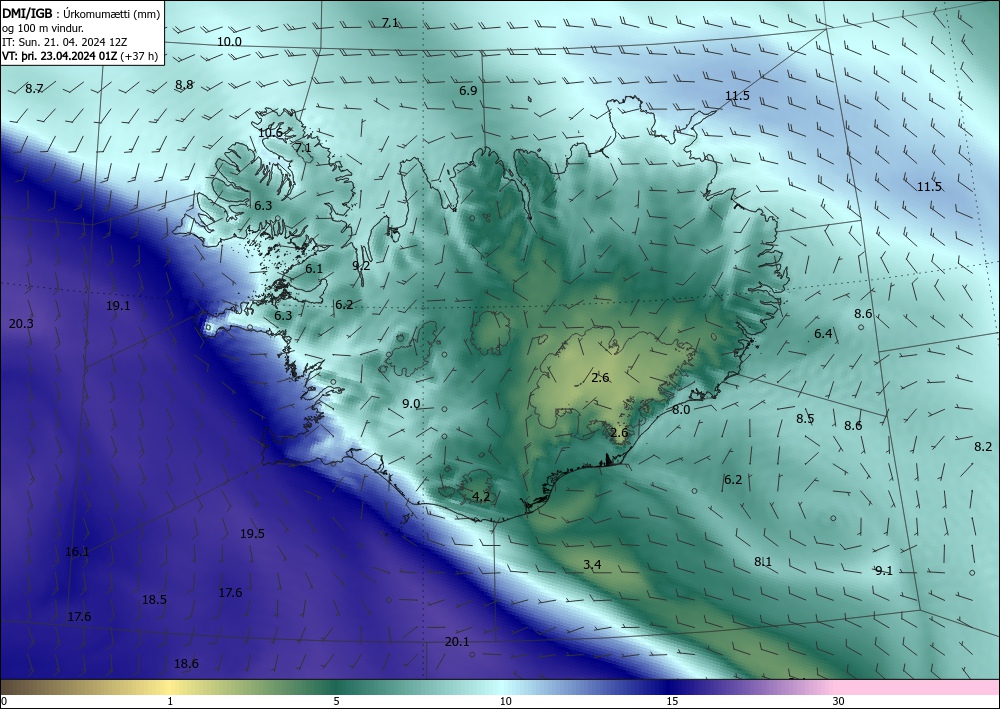1000x709 pixels.
Task: Click the legend line 'og 100 m vindur.'
Action: (43, 29)
